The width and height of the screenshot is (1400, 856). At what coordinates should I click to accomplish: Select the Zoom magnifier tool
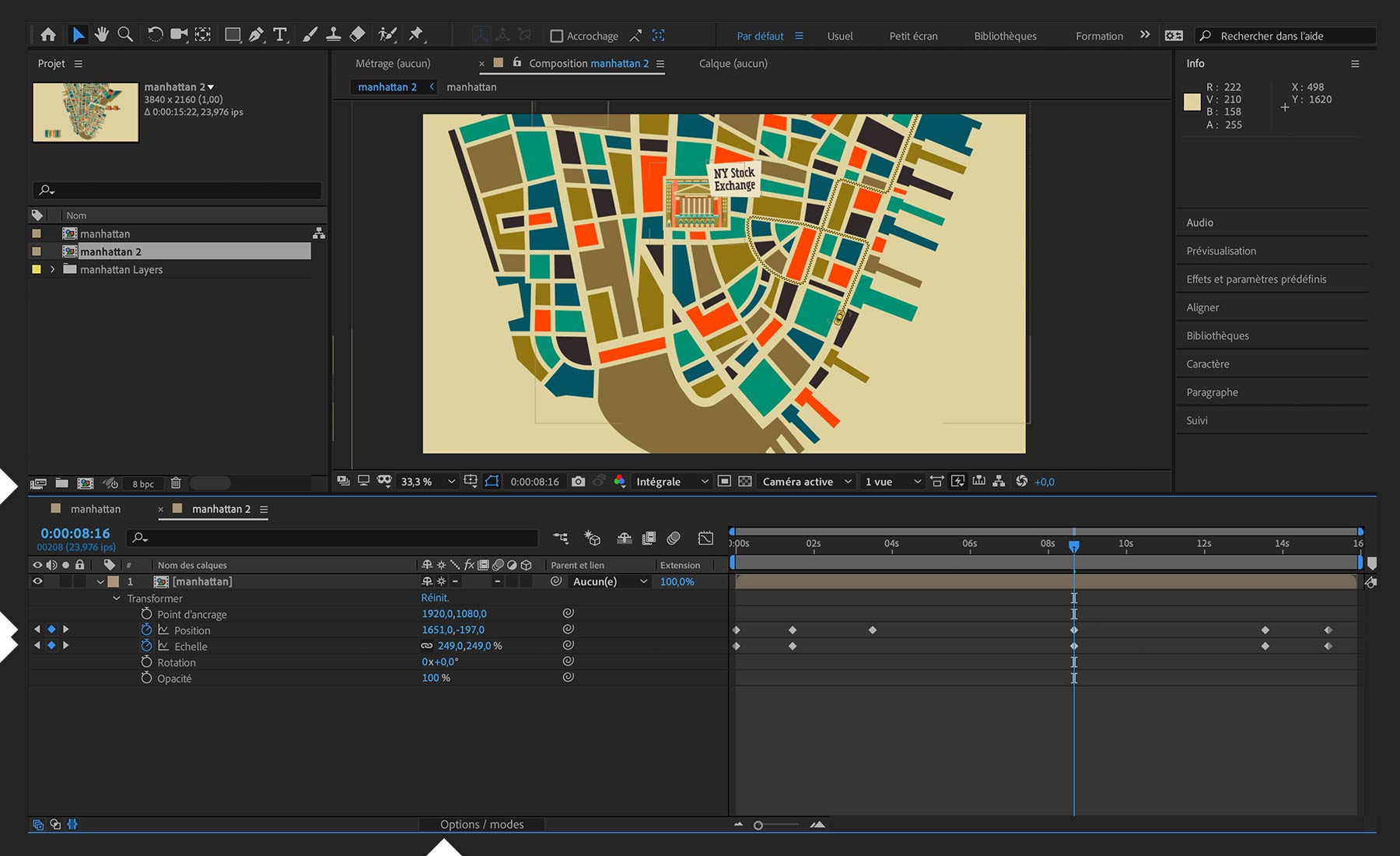pos(124,34)
